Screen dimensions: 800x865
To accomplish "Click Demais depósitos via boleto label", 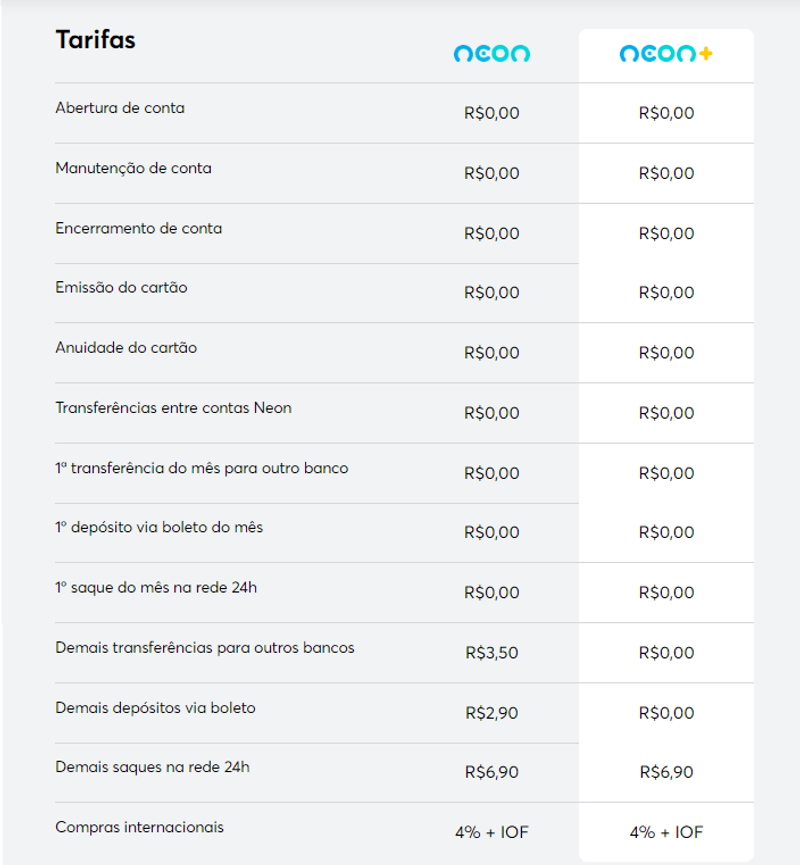I will [155, 708].
